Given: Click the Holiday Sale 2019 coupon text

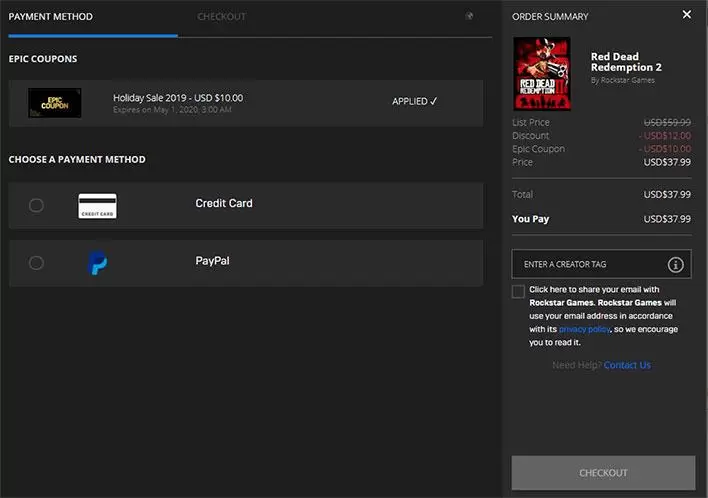Looking at the screenshot, I should 178,98.
